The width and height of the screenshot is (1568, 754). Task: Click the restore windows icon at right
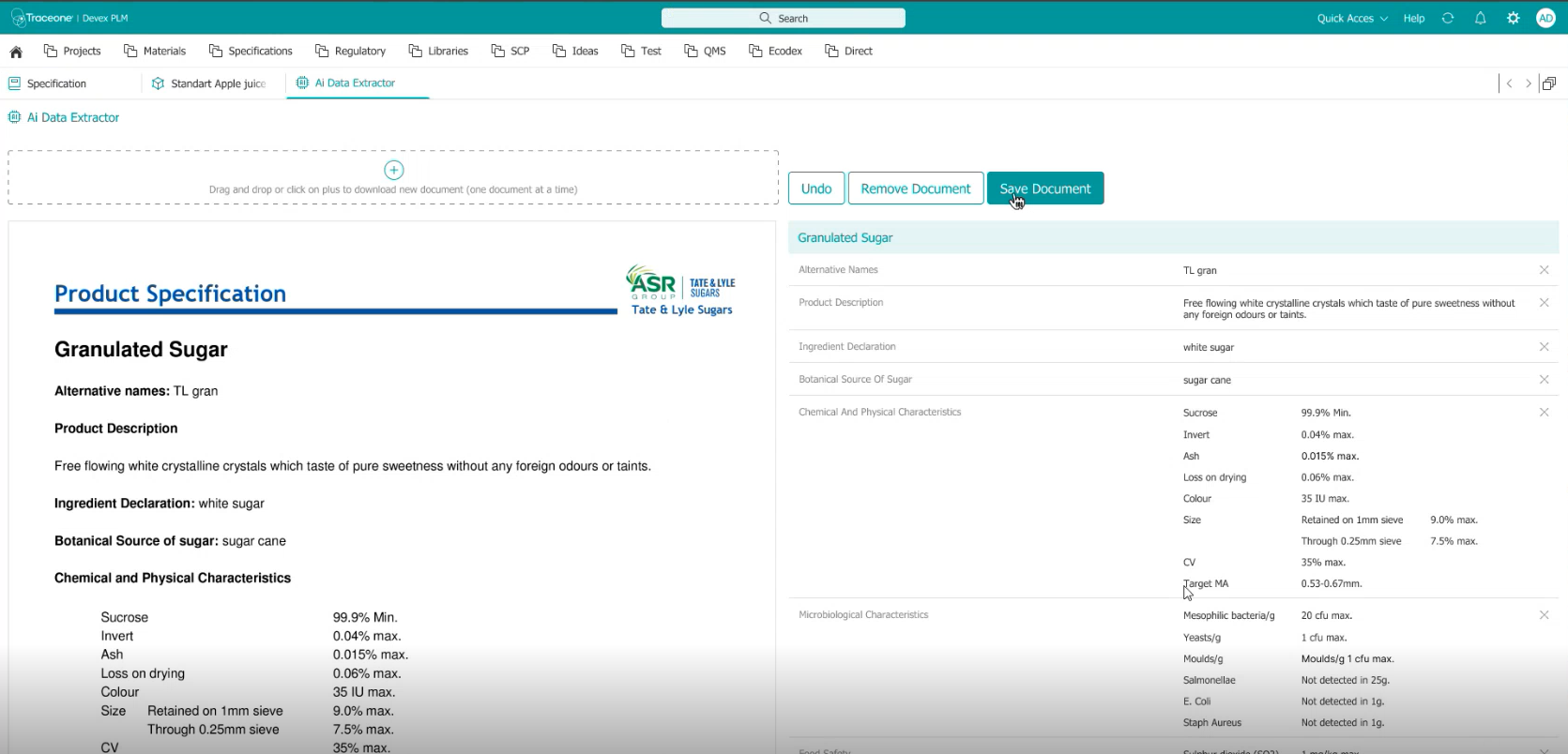coord(1549,83)
